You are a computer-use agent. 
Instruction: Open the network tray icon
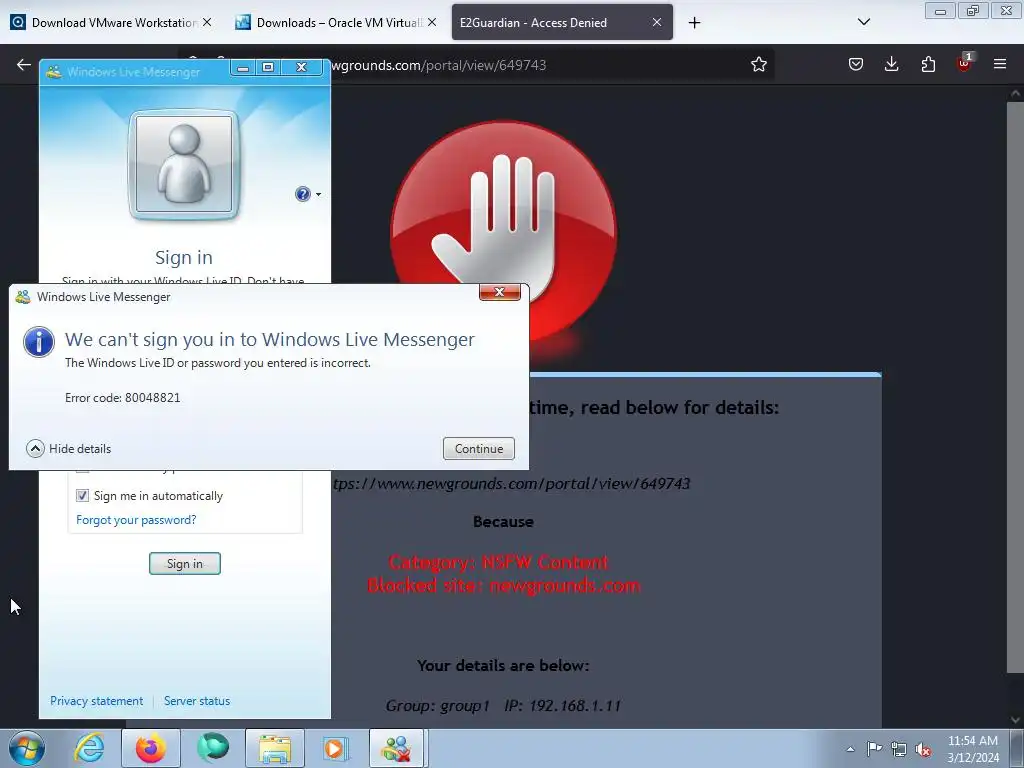pos(899,749)
